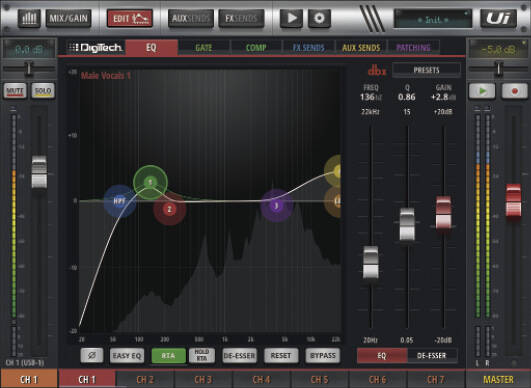The image size is (531, 388).
Task: Click the red GAIN fader handle
Action: pos(443,213)
